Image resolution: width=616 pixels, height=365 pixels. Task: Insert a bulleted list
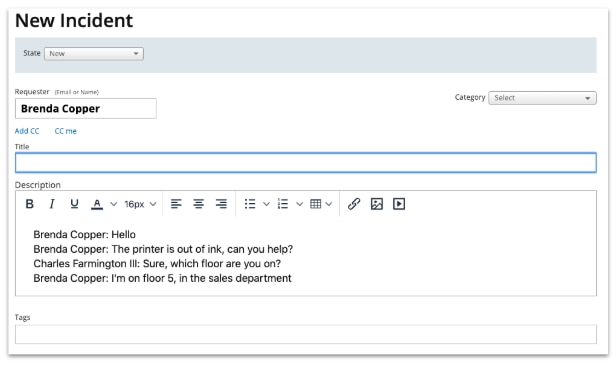250,204
